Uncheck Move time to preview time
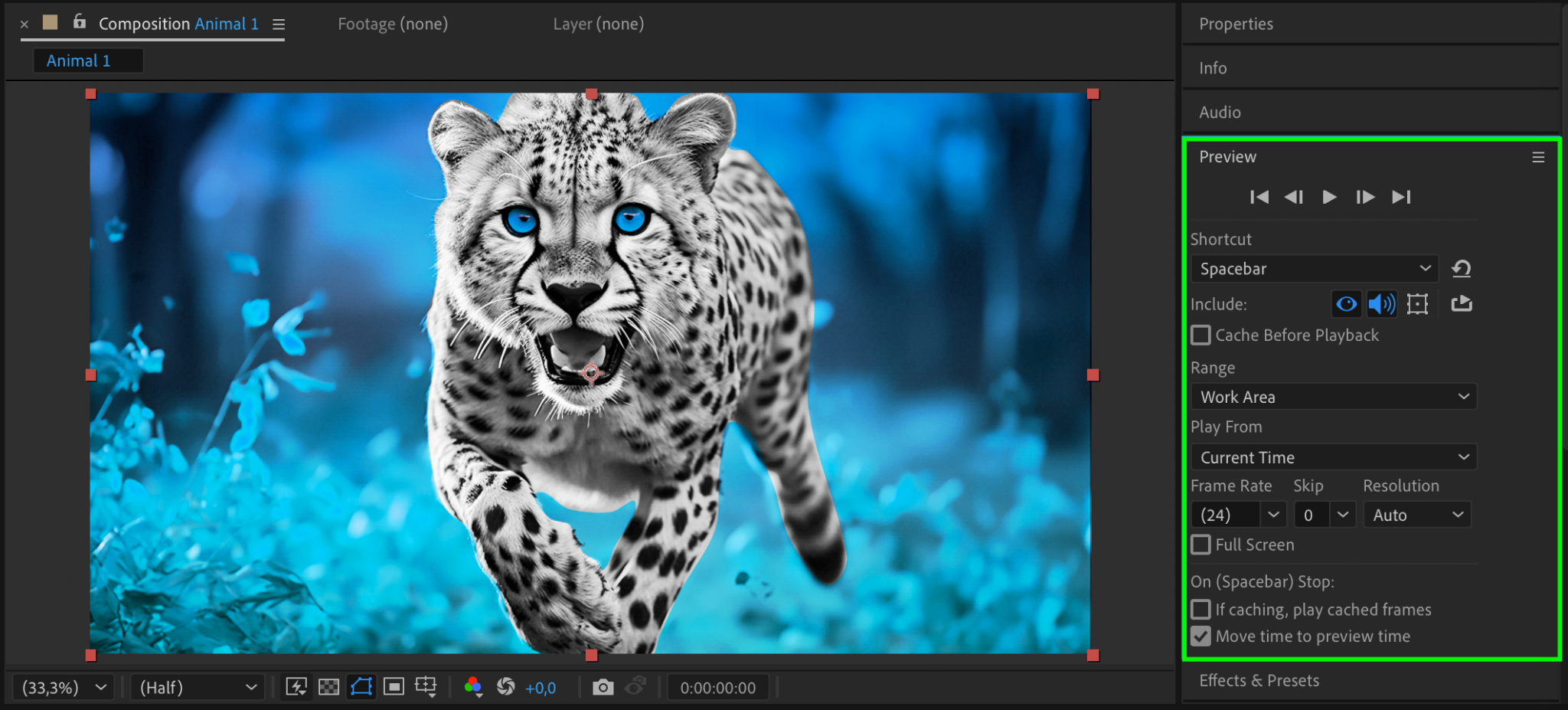Screen dimensions: 1568x710 [1200, 636]
